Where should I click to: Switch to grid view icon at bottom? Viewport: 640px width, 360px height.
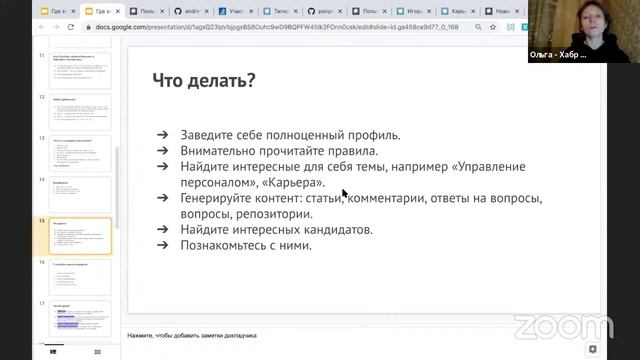click(98, 352)
